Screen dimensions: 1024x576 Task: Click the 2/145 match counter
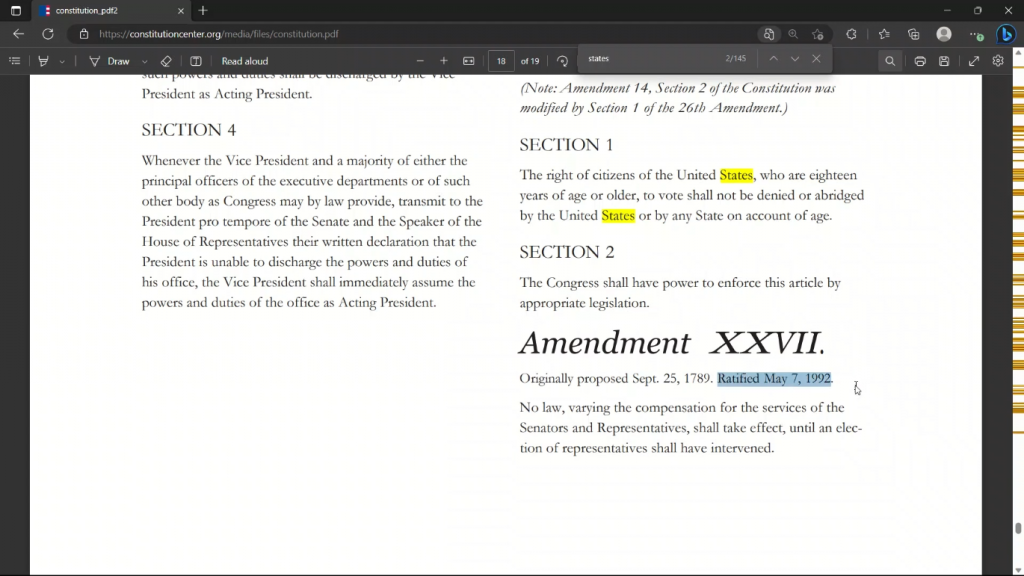[x=735, y=58]
